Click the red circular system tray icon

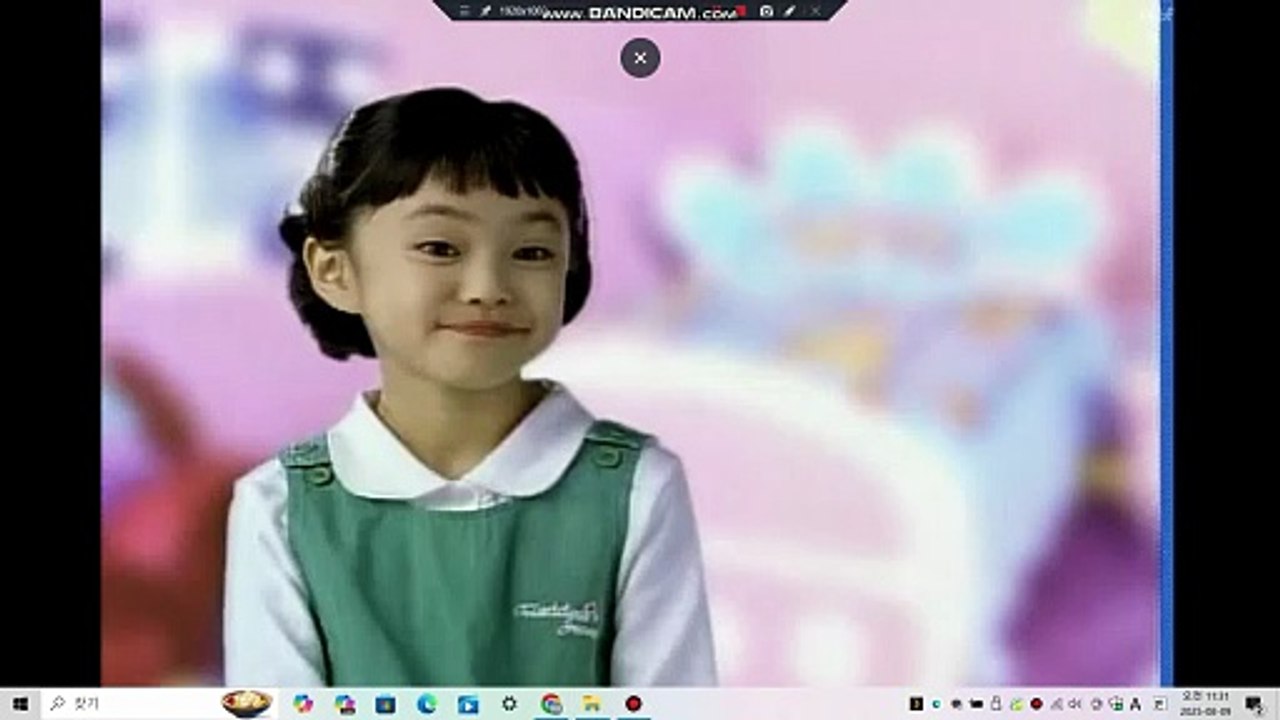(x=1037, y=704)
